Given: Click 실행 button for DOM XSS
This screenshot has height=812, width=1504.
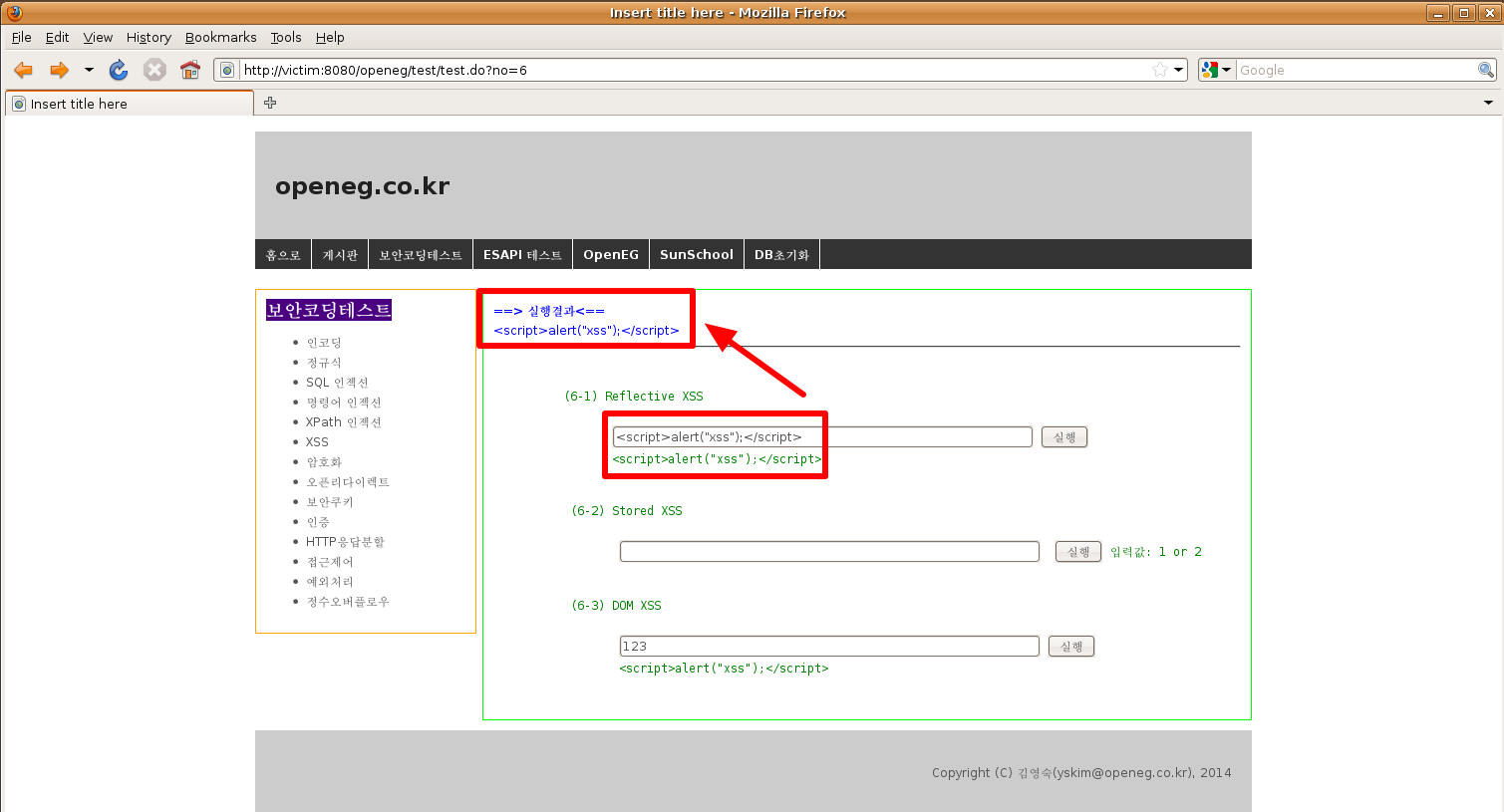Looking at the screenshot, I should [x=1071, y=647].
